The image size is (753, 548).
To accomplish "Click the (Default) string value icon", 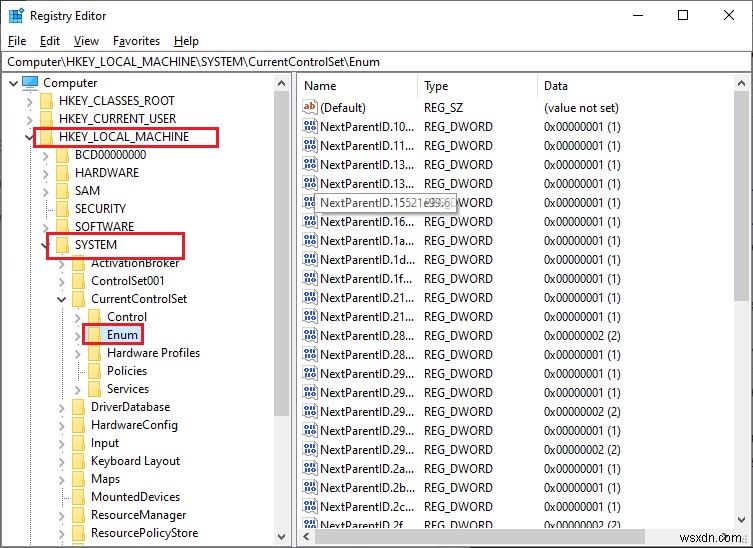I will click(310, 107).
